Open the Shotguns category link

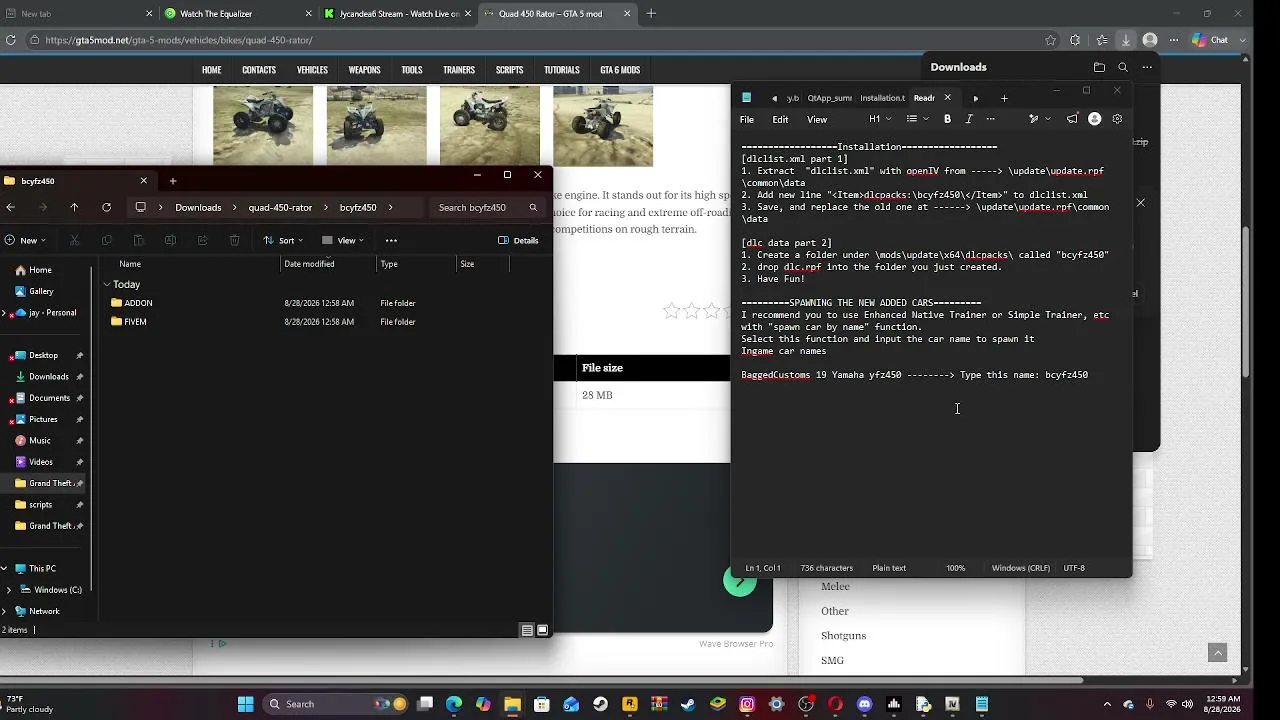pos(843,636)
